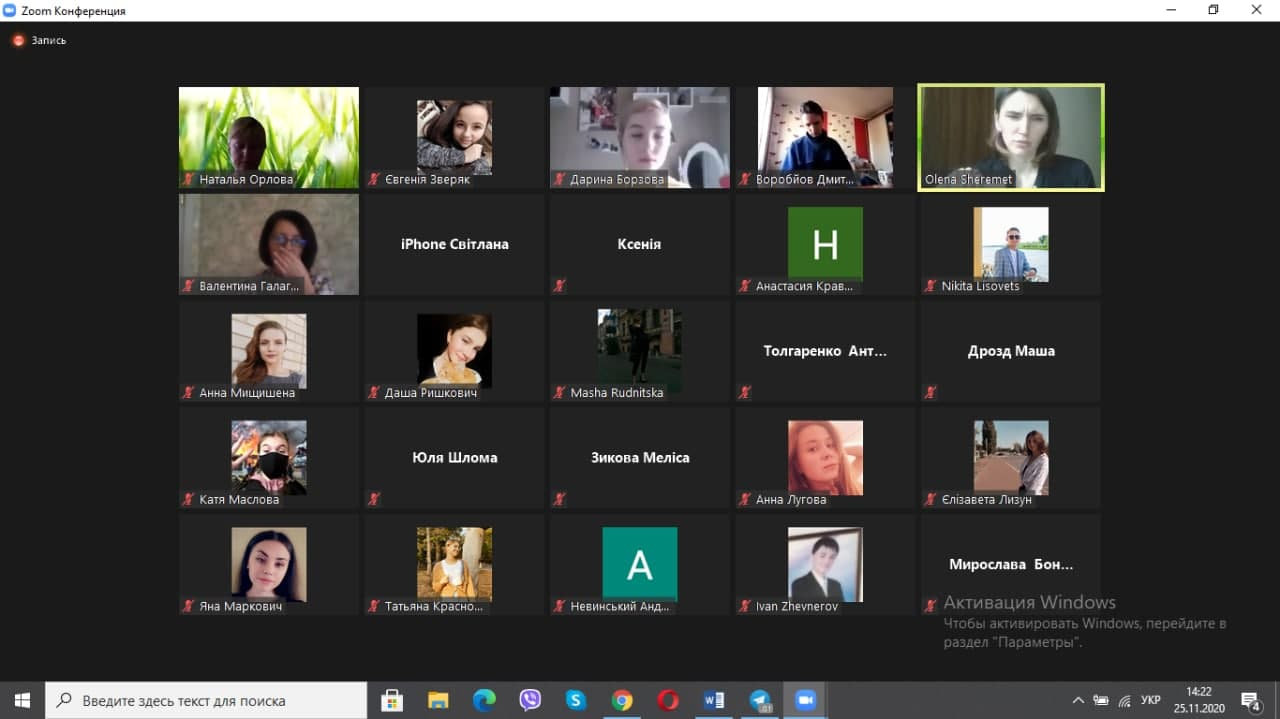
Task: Expand hidden system tray icons chevron
Action: click(x=1078, y=700)
